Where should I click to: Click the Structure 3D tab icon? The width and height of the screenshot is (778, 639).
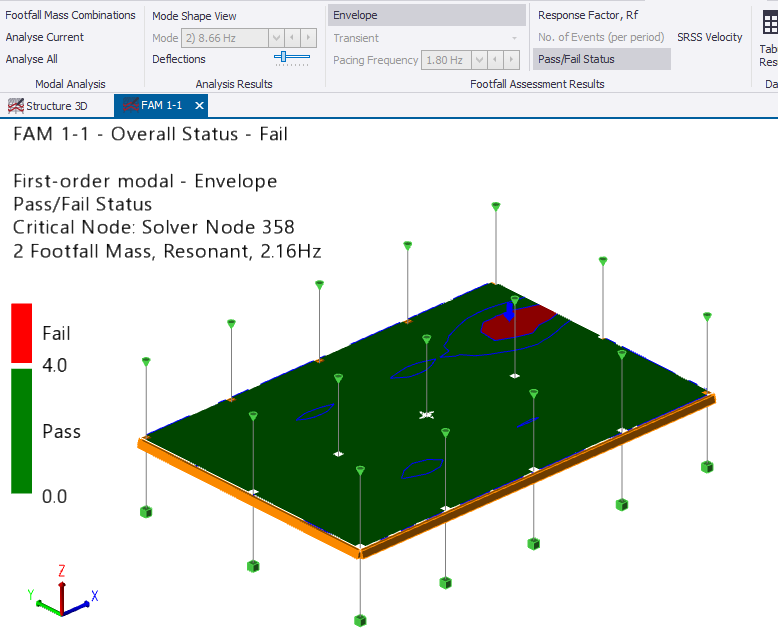pyautogui.click(x=15, y=106)
